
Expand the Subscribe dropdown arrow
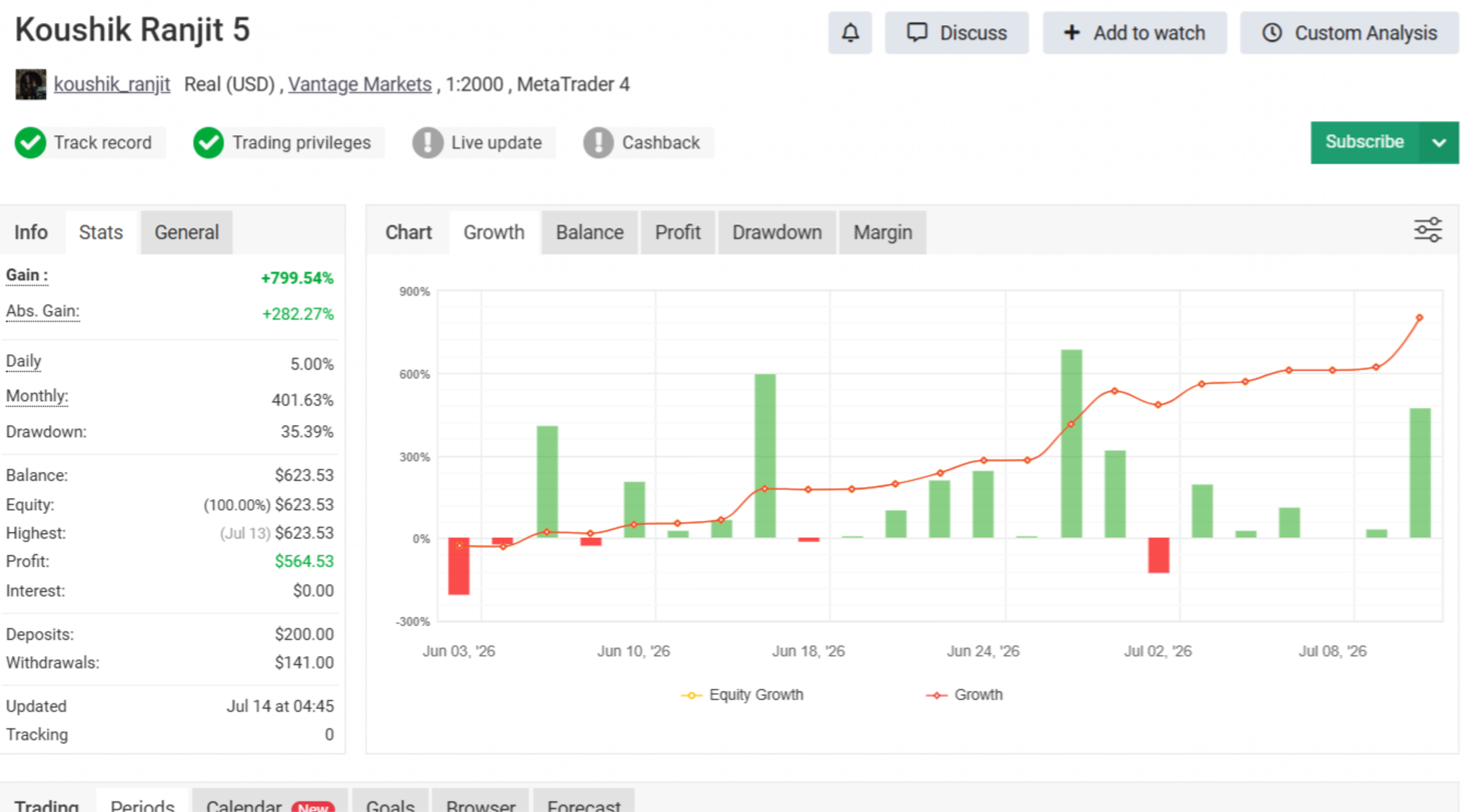tap(1439, 142)
